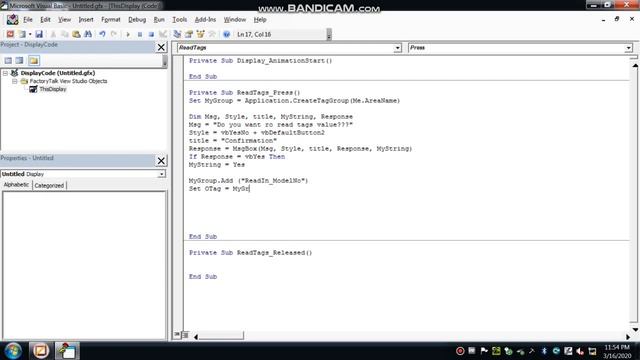Select DisplayCode (Untitled.gfx) project node
Viewport: 640px width, 360px height.
click(x=58, y=73)
